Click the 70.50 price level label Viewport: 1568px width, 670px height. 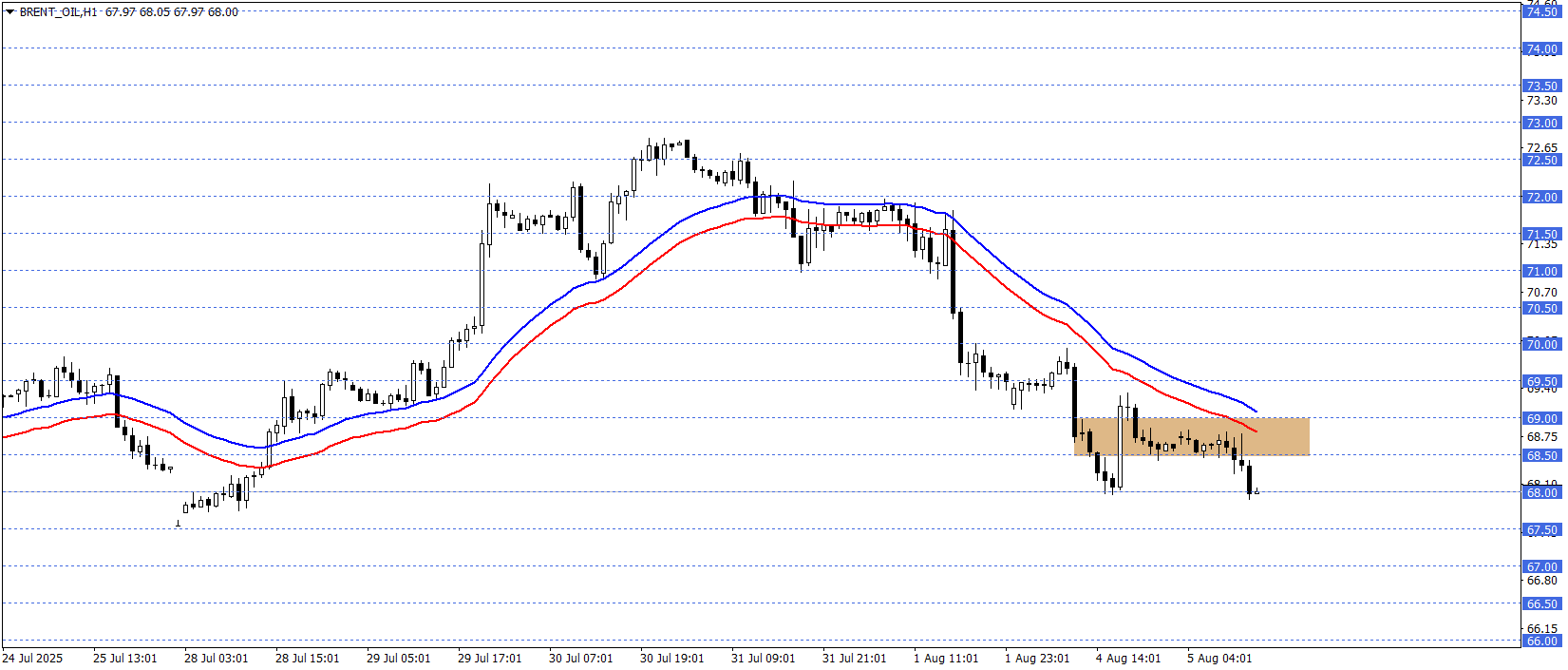click(x=1541, y=308)
